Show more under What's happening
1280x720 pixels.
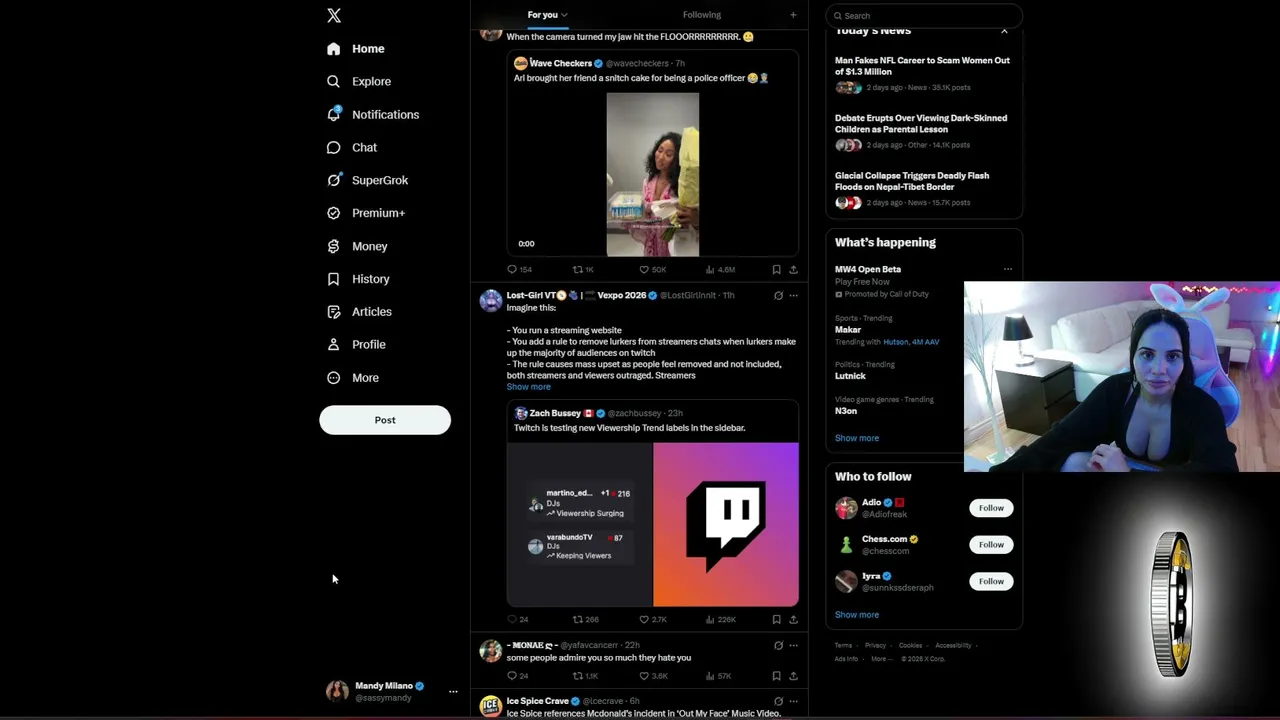tap(857, 438)
